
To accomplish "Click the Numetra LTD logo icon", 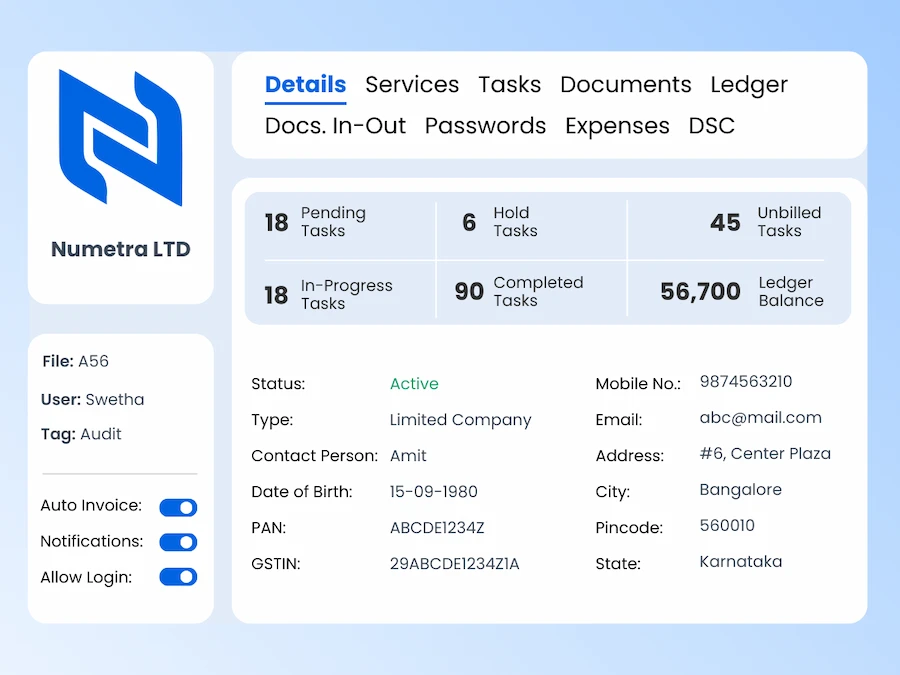I will point(120,138).
